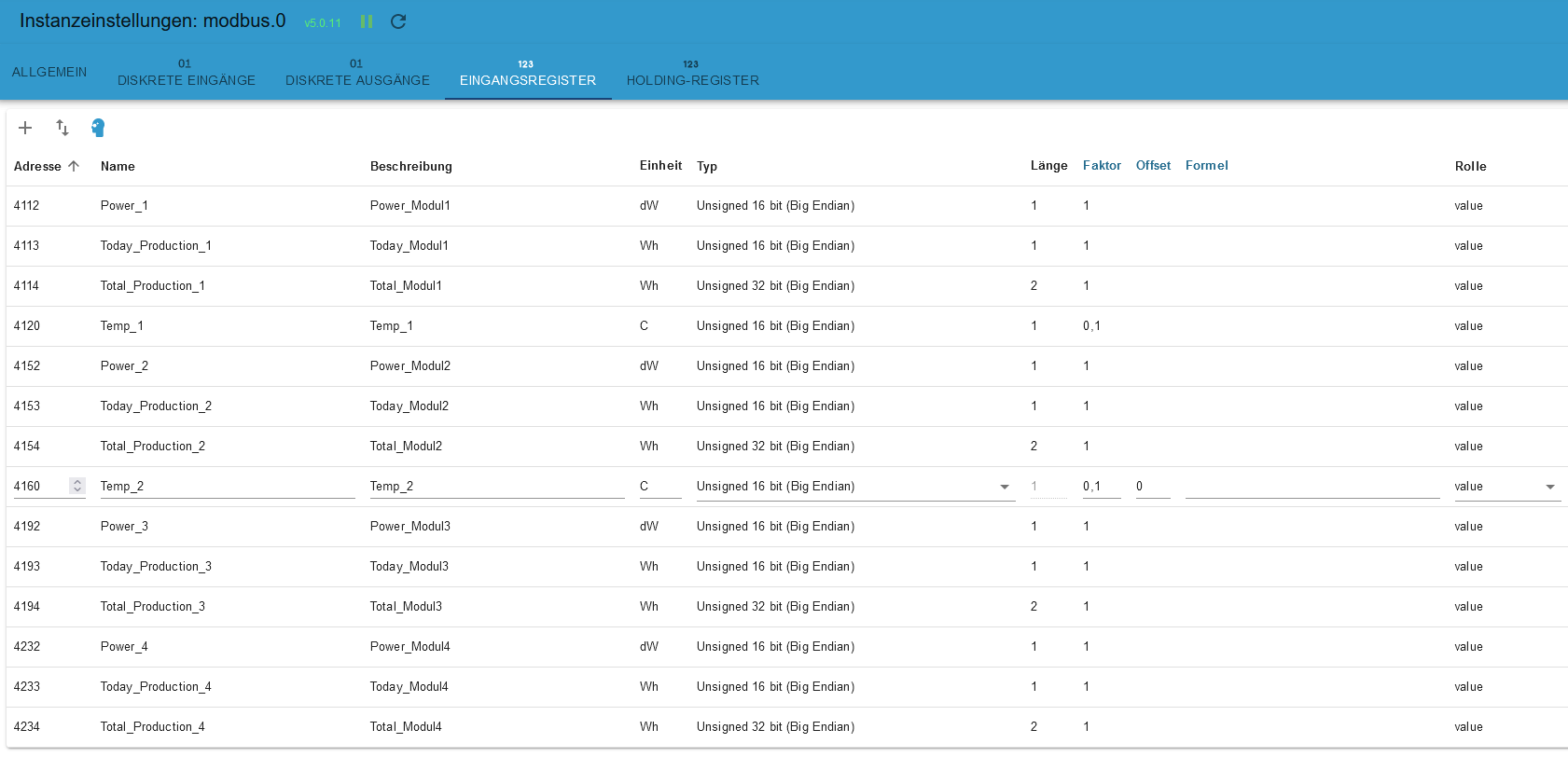Click the sort addresses arrows icon
The height and width of the screenshot is (757, 1568).
click(62, 128)
